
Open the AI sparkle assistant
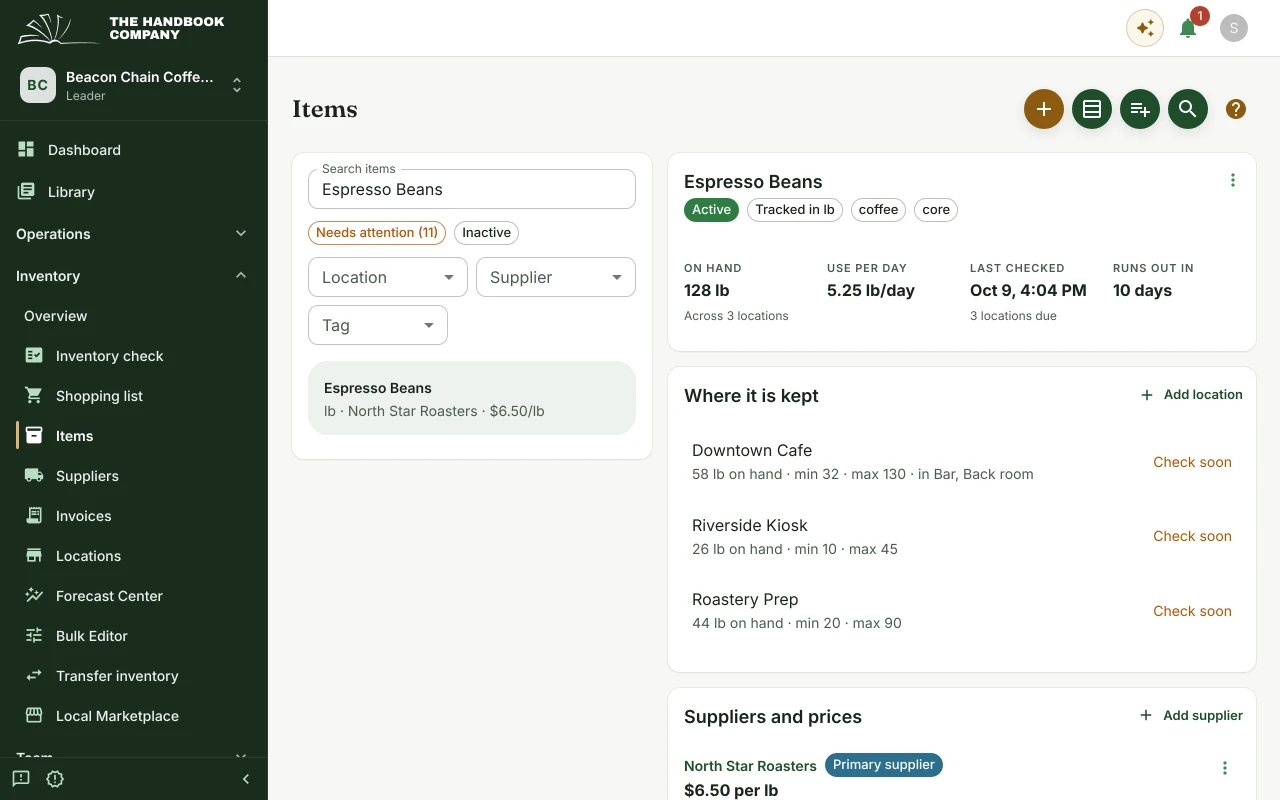pos(1145,28)
